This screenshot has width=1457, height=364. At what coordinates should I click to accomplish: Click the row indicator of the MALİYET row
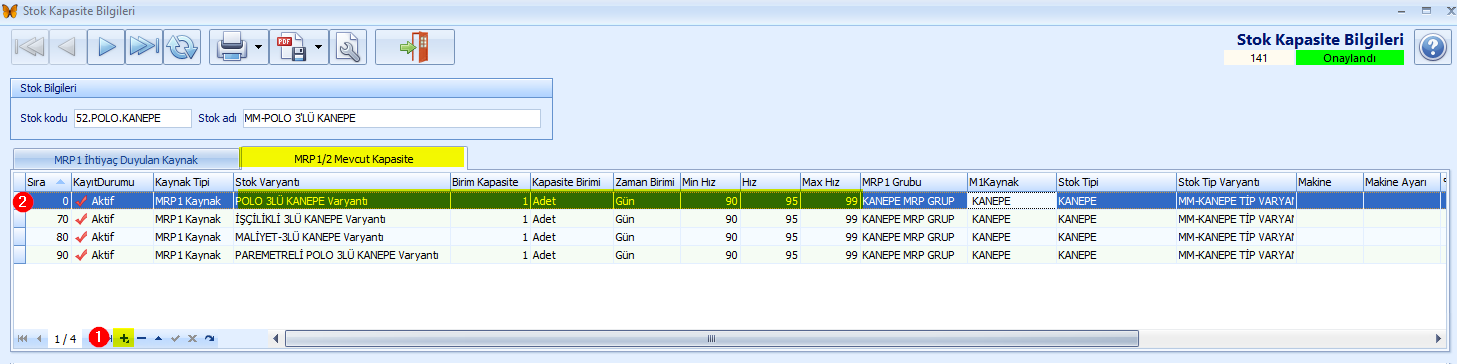(19, 237)
